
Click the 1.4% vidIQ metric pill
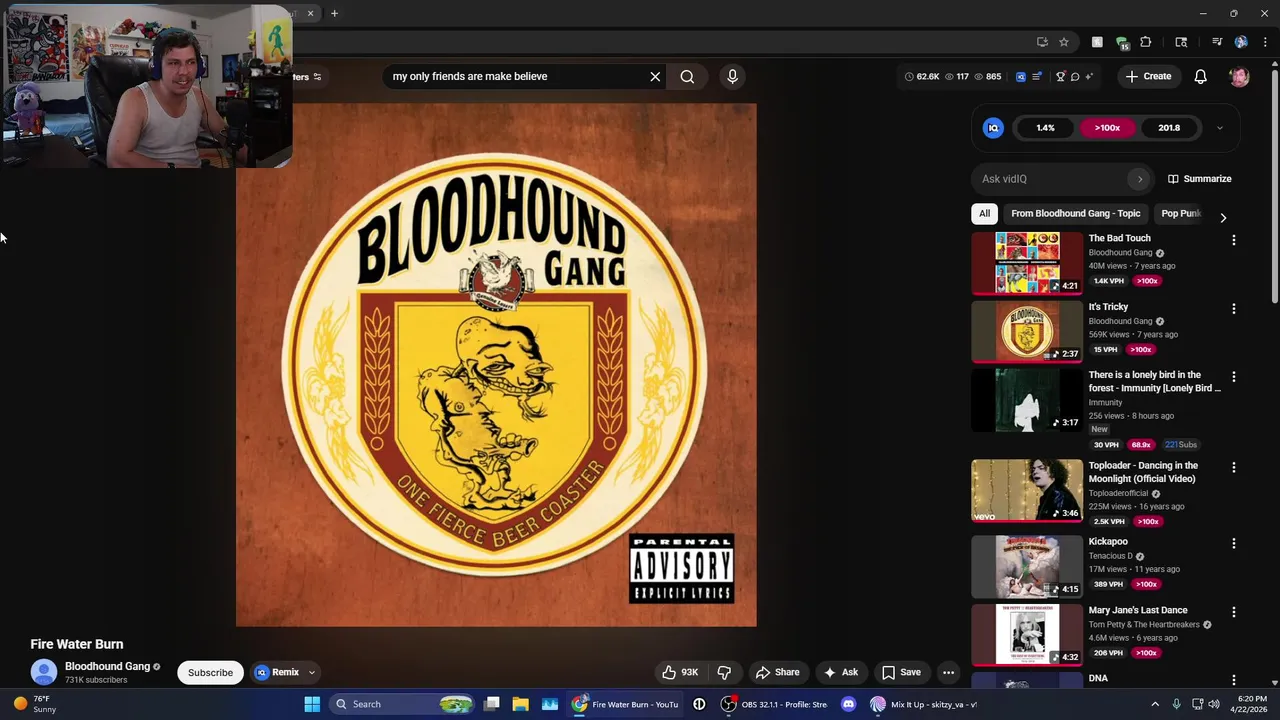[x=1045, y=128]
